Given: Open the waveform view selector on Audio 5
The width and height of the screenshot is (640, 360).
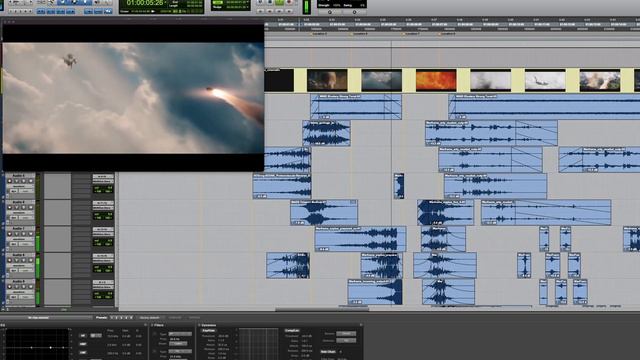Looking at the screenshot, I should point(19,186).
